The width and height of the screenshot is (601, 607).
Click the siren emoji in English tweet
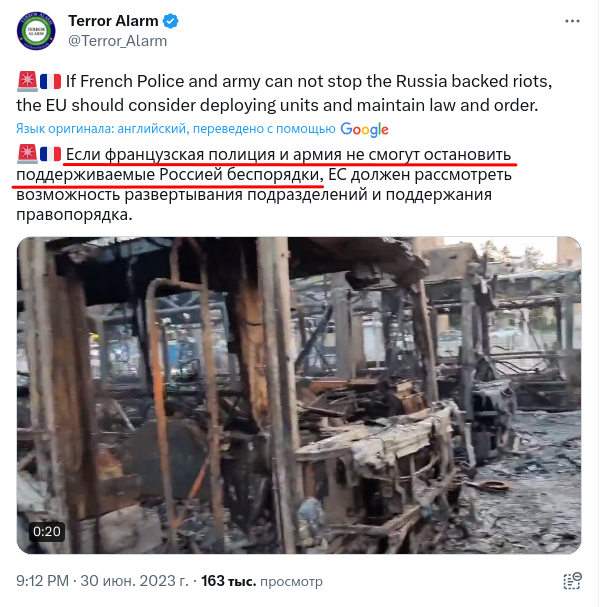27,81
